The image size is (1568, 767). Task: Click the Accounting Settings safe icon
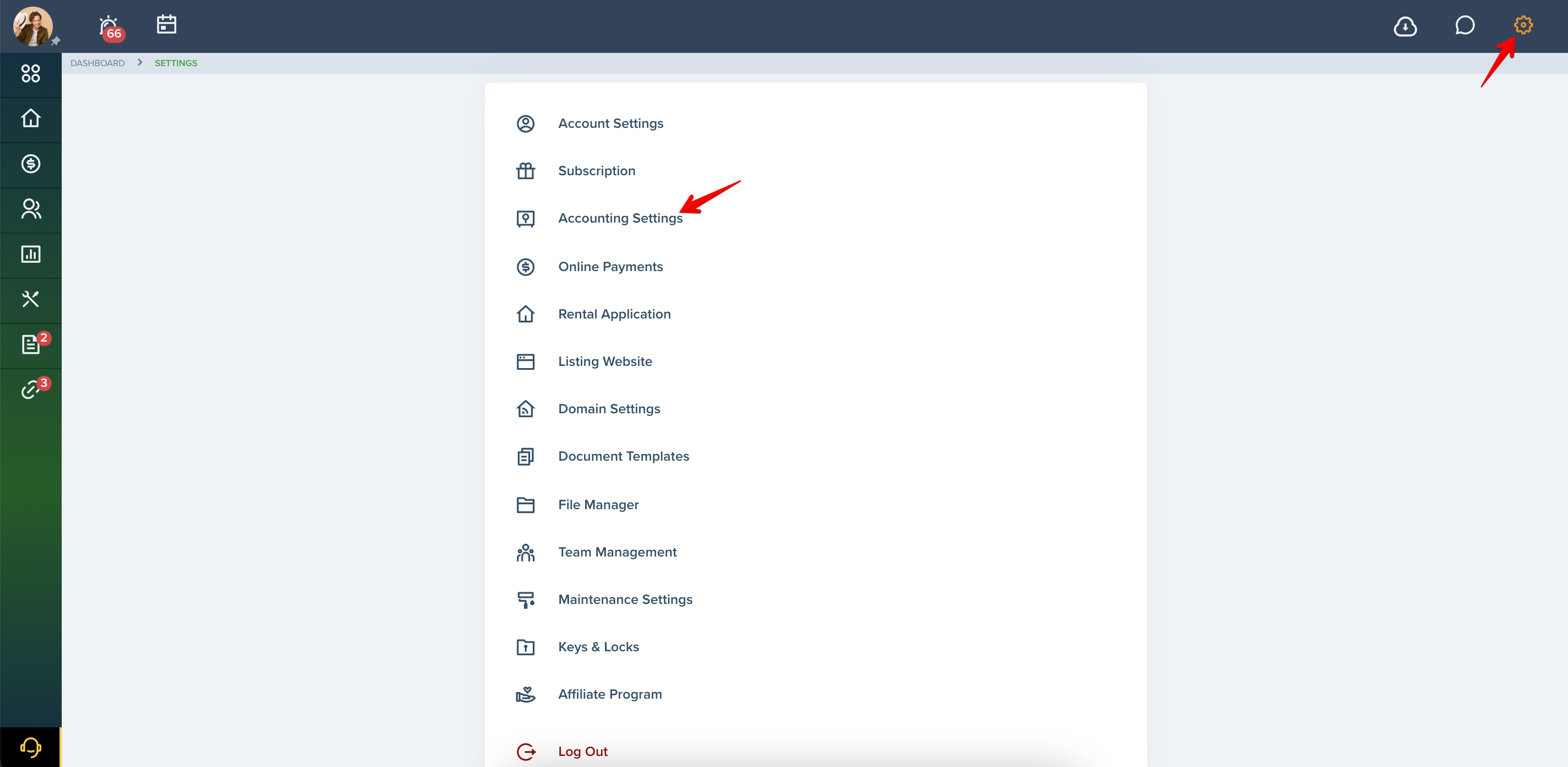pyautogui.click(x=525, y=219)
